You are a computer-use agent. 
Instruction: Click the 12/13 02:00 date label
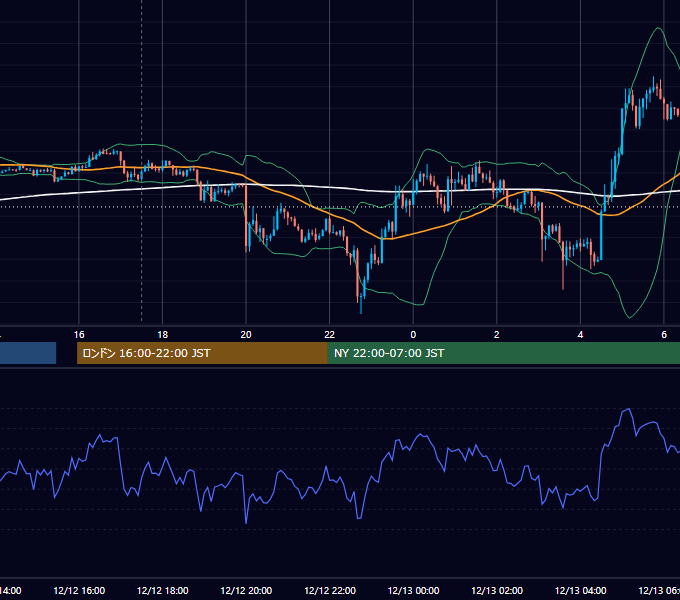point(497,590)
